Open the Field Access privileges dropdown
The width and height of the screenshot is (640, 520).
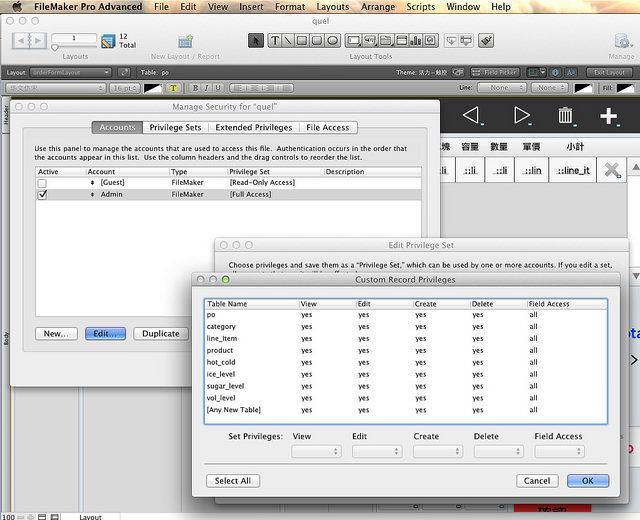pyautogui.click(x=560, y=451)
